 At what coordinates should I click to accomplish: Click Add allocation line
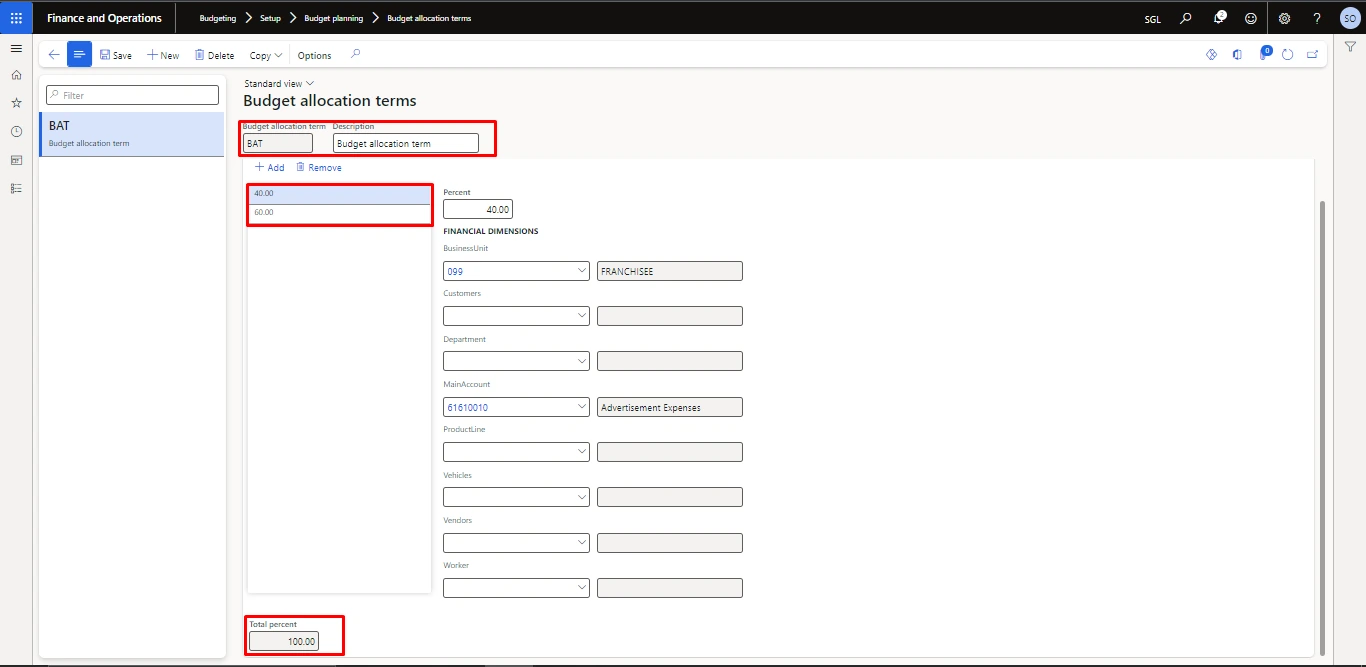click(269, 167)
